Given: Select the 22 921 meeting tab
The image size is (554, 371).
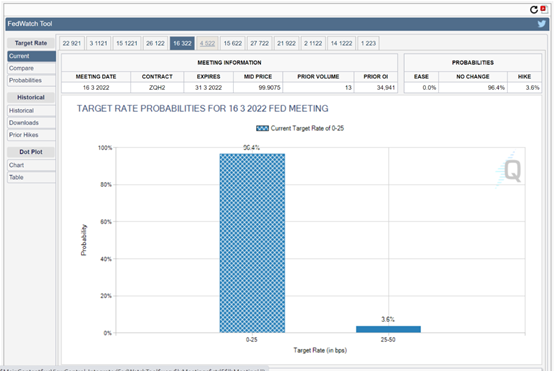Looking at the screenshot, I should click(x=72, y=43).
